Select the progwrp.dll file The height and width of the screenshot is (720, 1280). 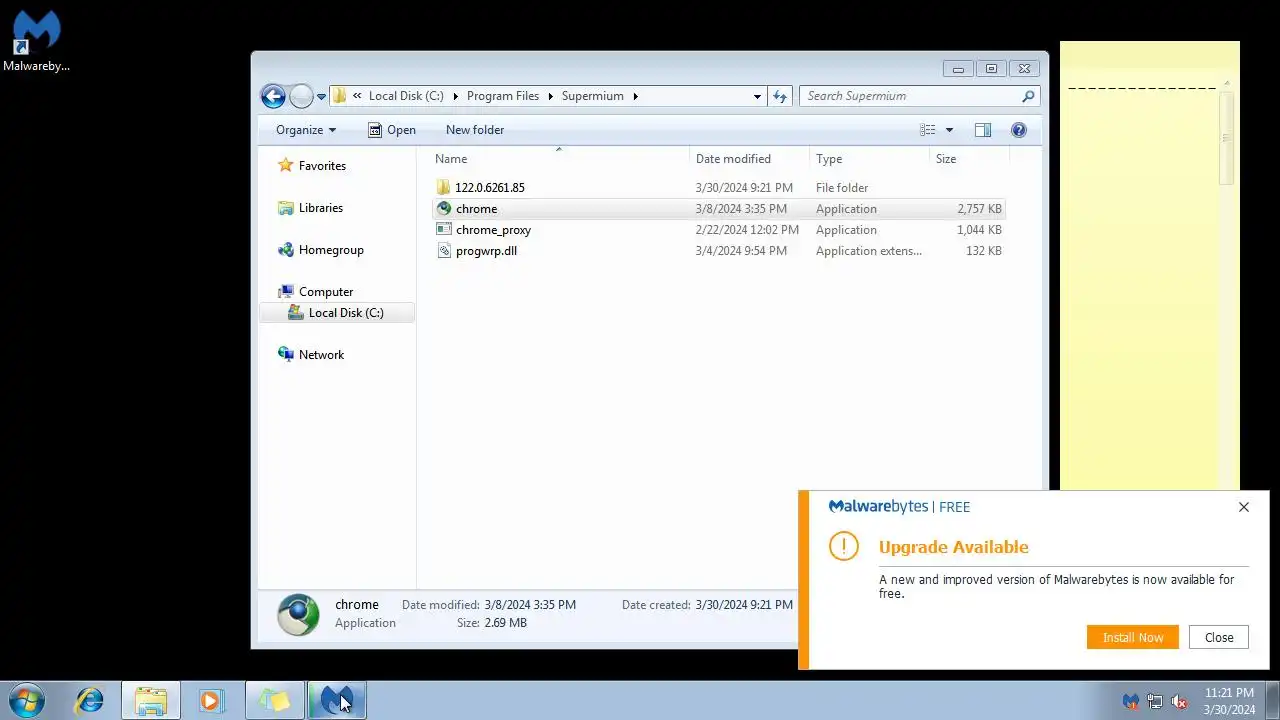point(718,251)
